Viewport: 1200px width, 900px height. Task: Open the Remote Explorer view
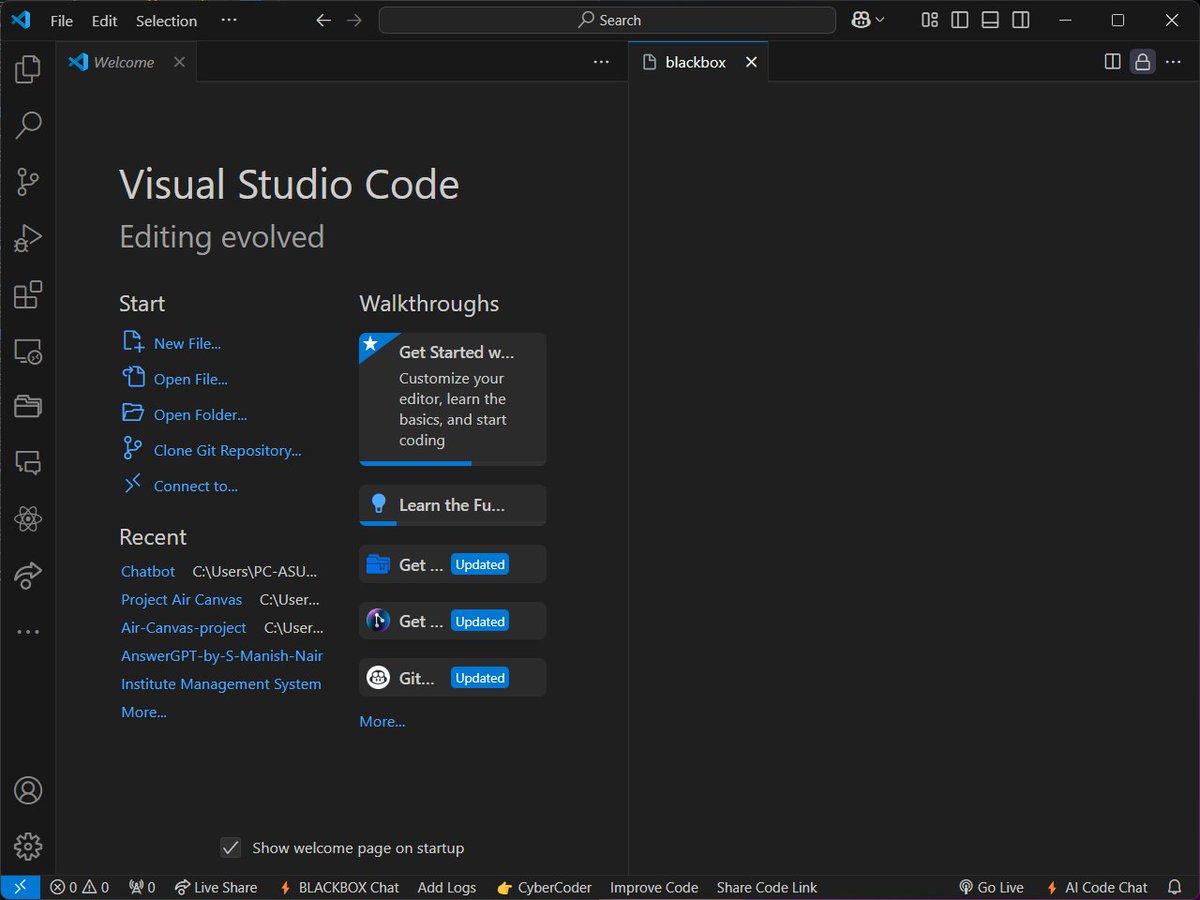pyautogui.click(x=28, y=351)
